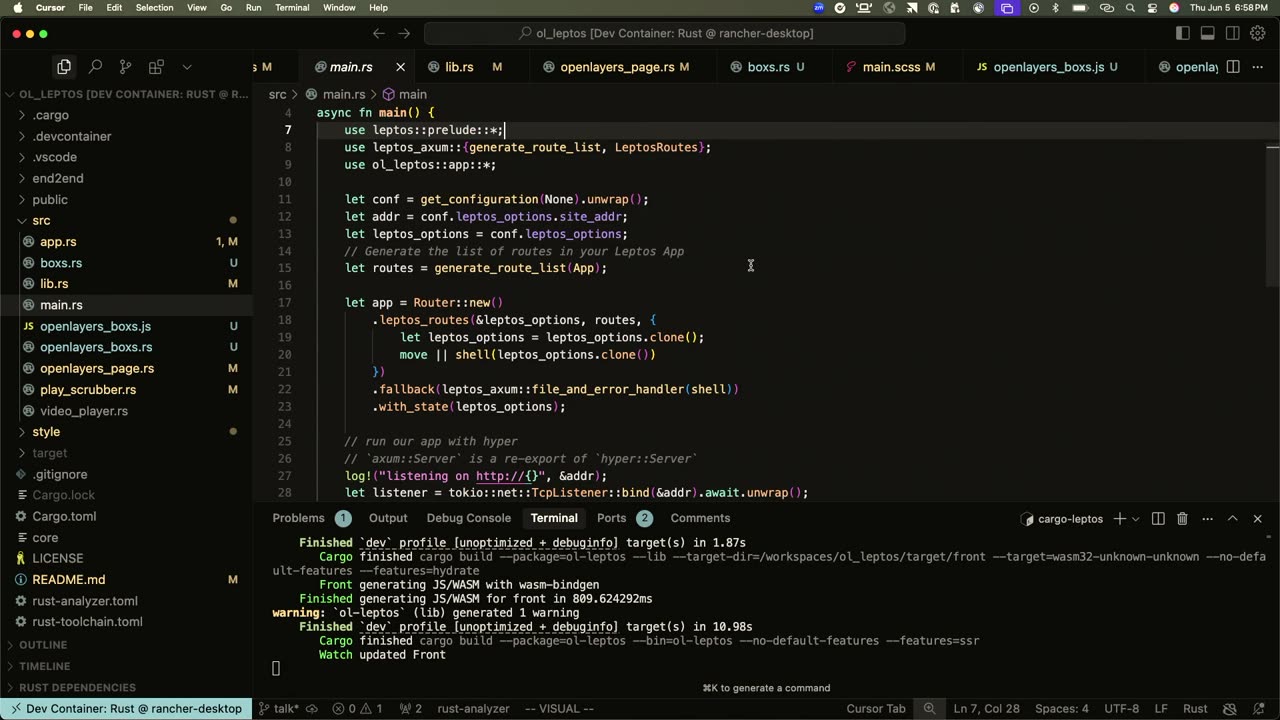The image size is (1280, 720).
Task: Toggle secondary side bar layout icon
Action: pyautogui.click(x=1233, y=33)
